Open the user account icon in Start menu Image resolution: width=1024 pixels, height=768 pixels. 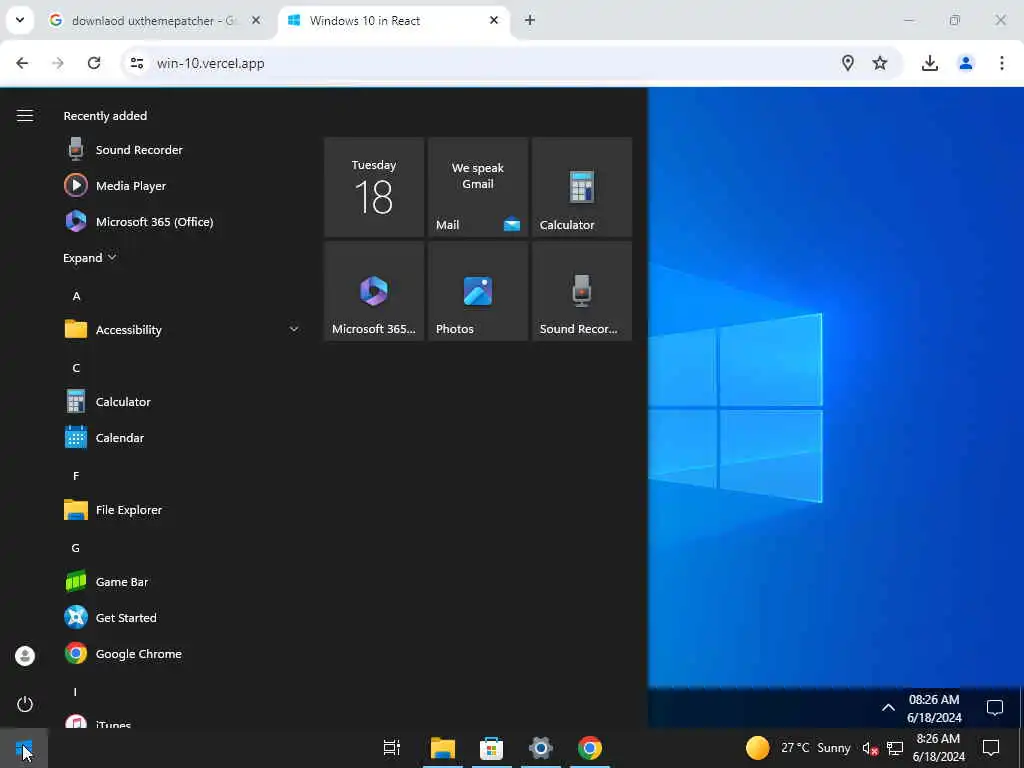pyautogui.click(x=25, y=656)
